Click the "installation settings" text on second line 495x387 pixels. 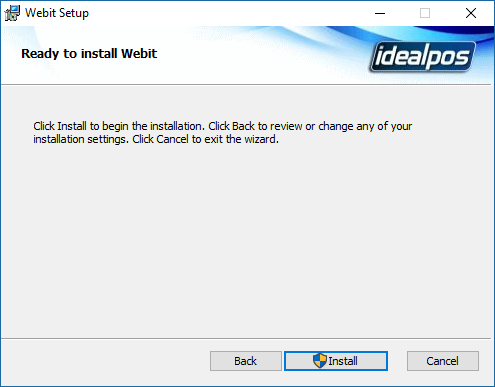[80, 139]
